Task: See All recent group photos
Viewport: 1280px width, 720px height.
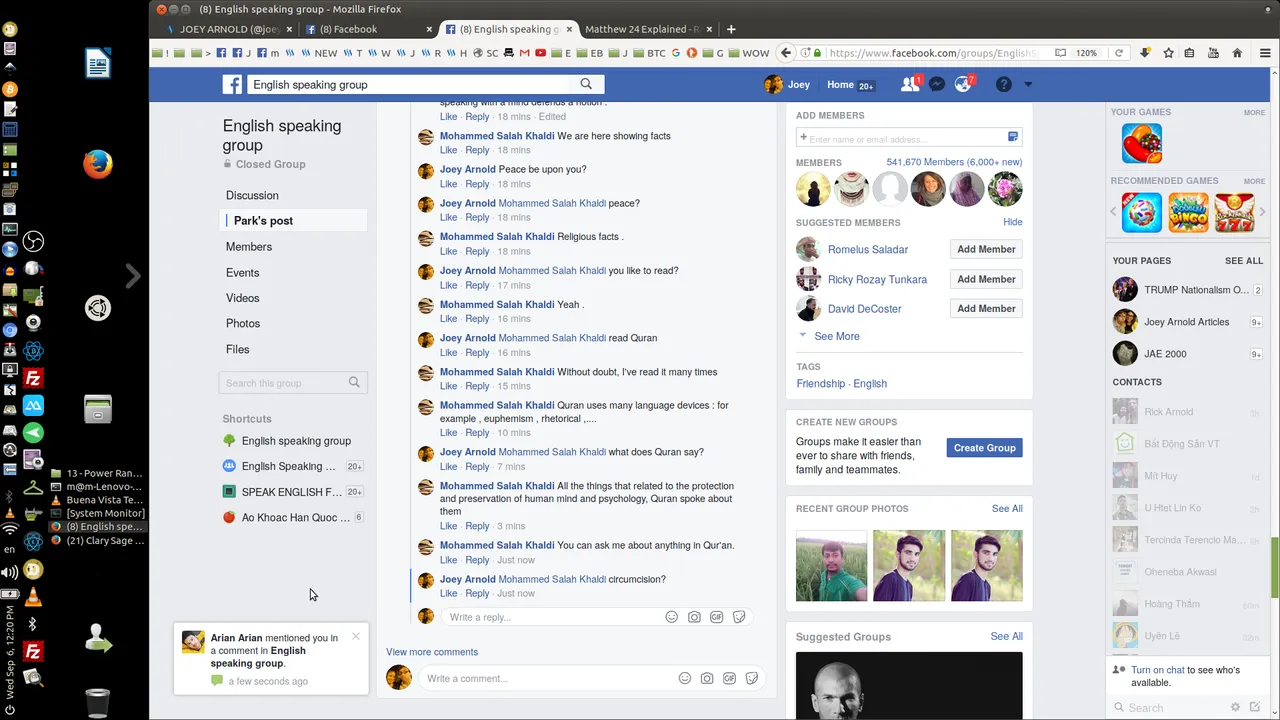Action: click(1007, 509)
